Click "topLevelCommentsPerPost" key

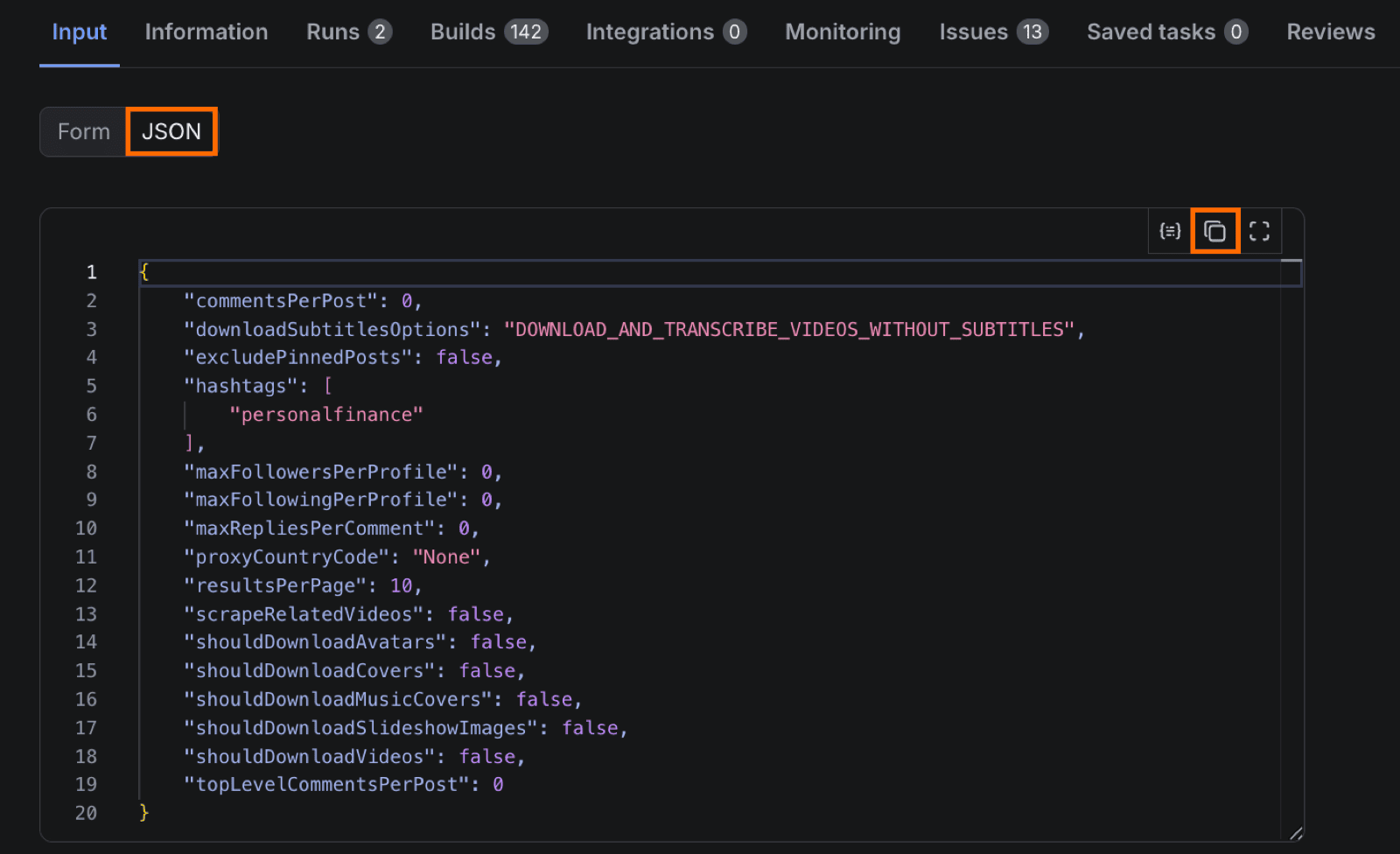pos(326,785)
